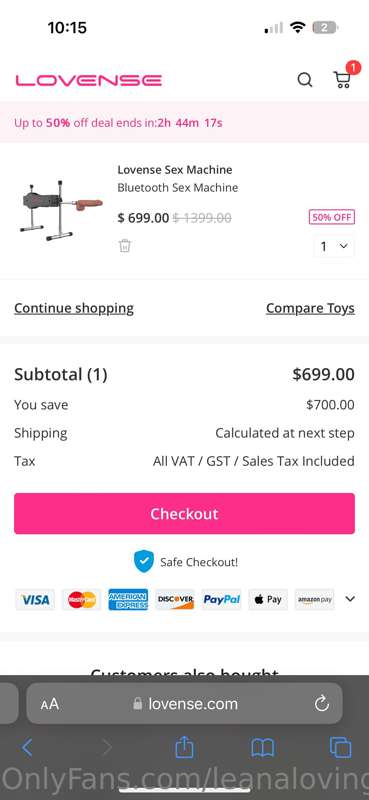This screenshot has height=800, width=369.
Task: Open the search magnifier icon
Action: (305, 80)
